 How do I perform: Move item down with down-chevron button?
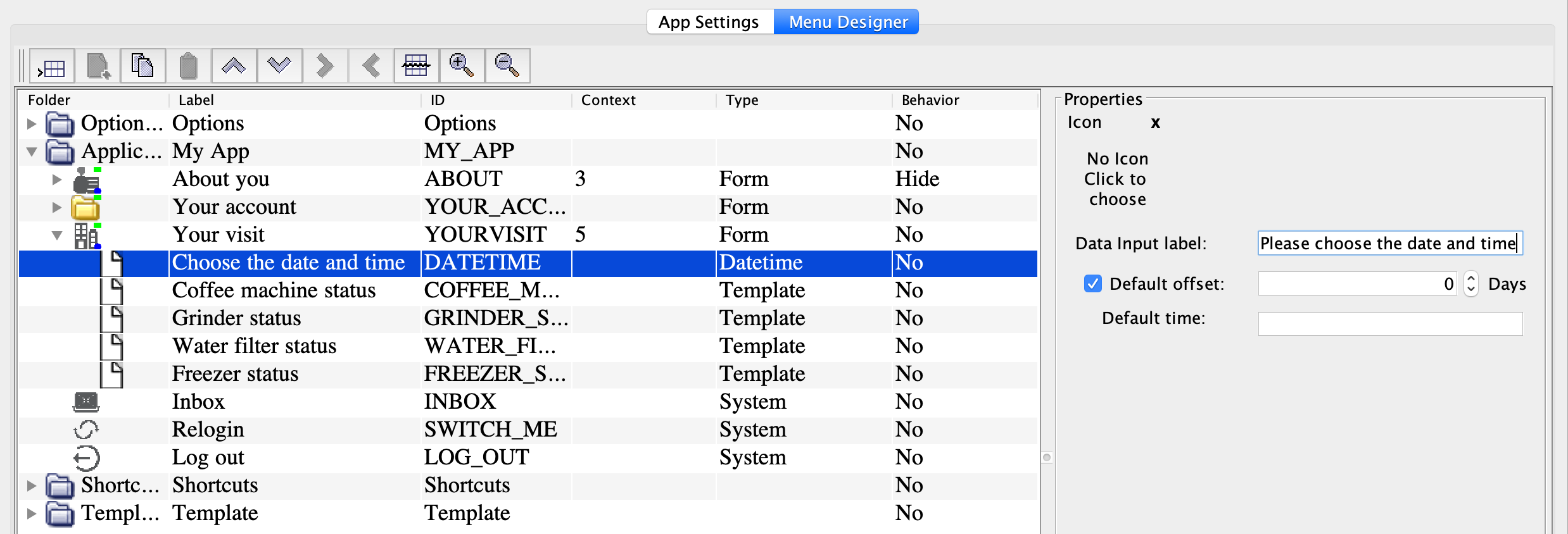click(279, 66)
